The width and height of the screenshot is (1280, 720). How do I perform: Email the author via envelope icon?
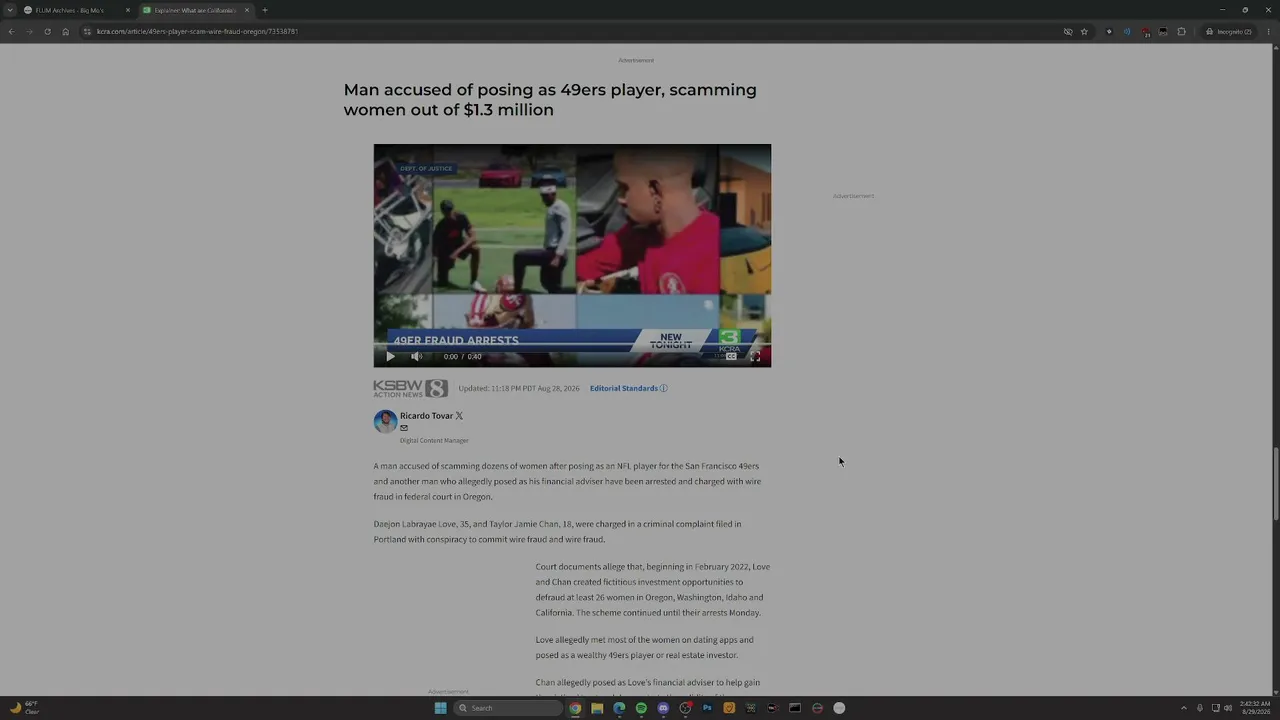click(x=404, y=428)
